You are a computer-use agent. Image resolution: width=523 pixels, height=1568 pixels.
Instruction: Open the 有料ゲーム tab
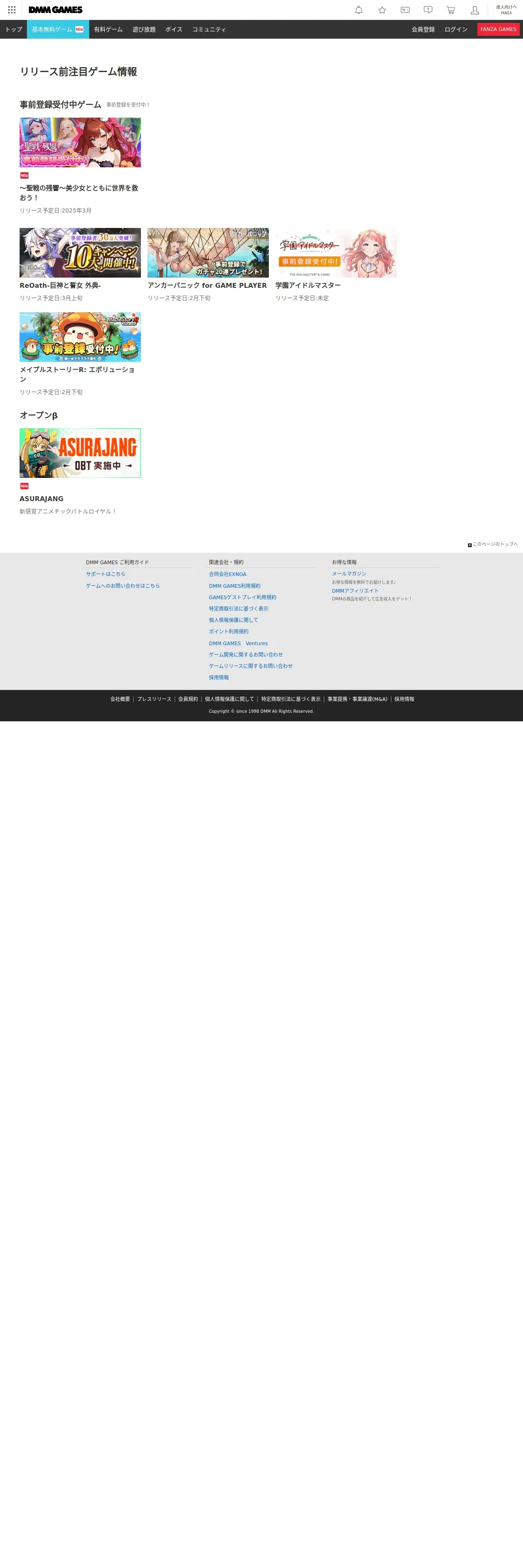tap(108, 29)
